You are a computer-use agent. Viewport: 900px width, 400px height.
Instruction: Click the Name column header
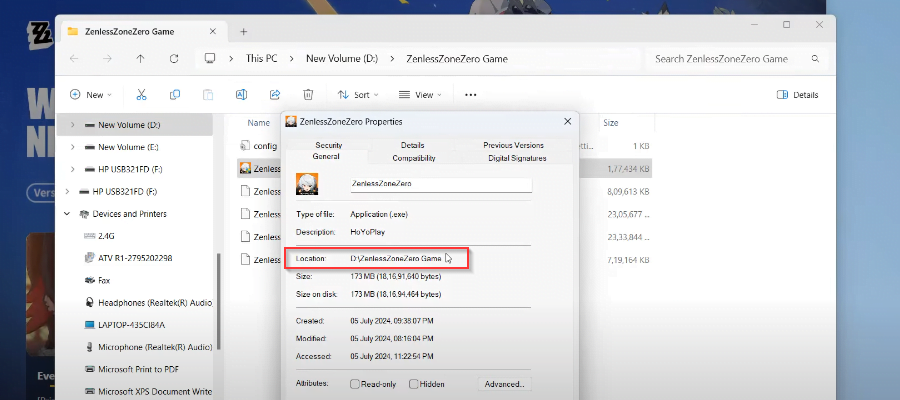pyautogui.click(x=258, y=123)
